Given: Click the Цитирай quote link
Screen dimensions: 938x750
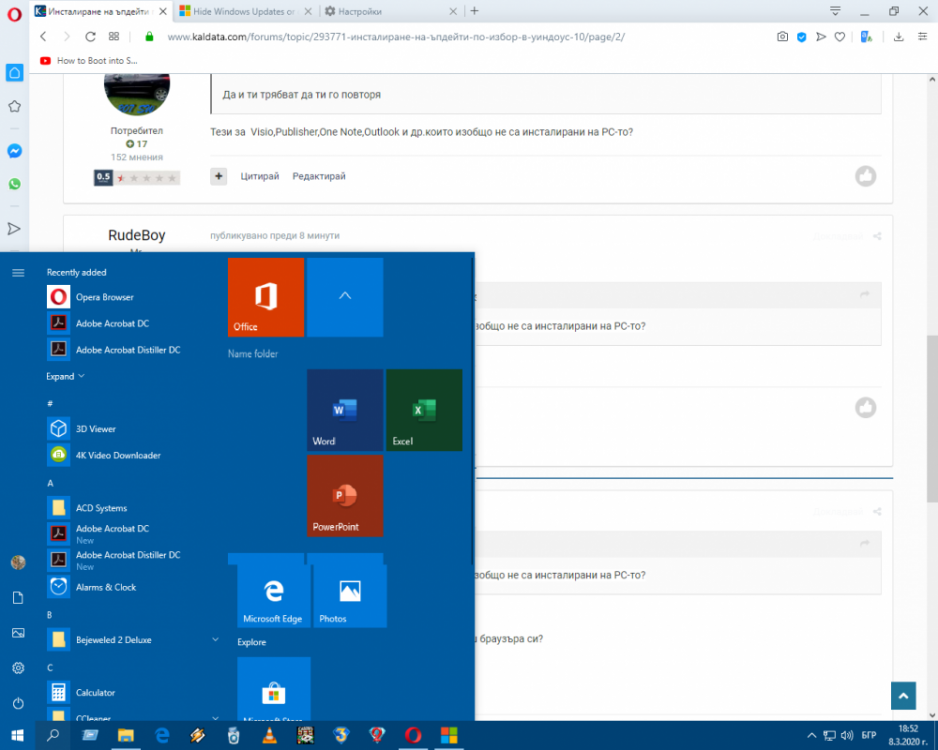Looking at the screenshot, I should coord(260,176).
